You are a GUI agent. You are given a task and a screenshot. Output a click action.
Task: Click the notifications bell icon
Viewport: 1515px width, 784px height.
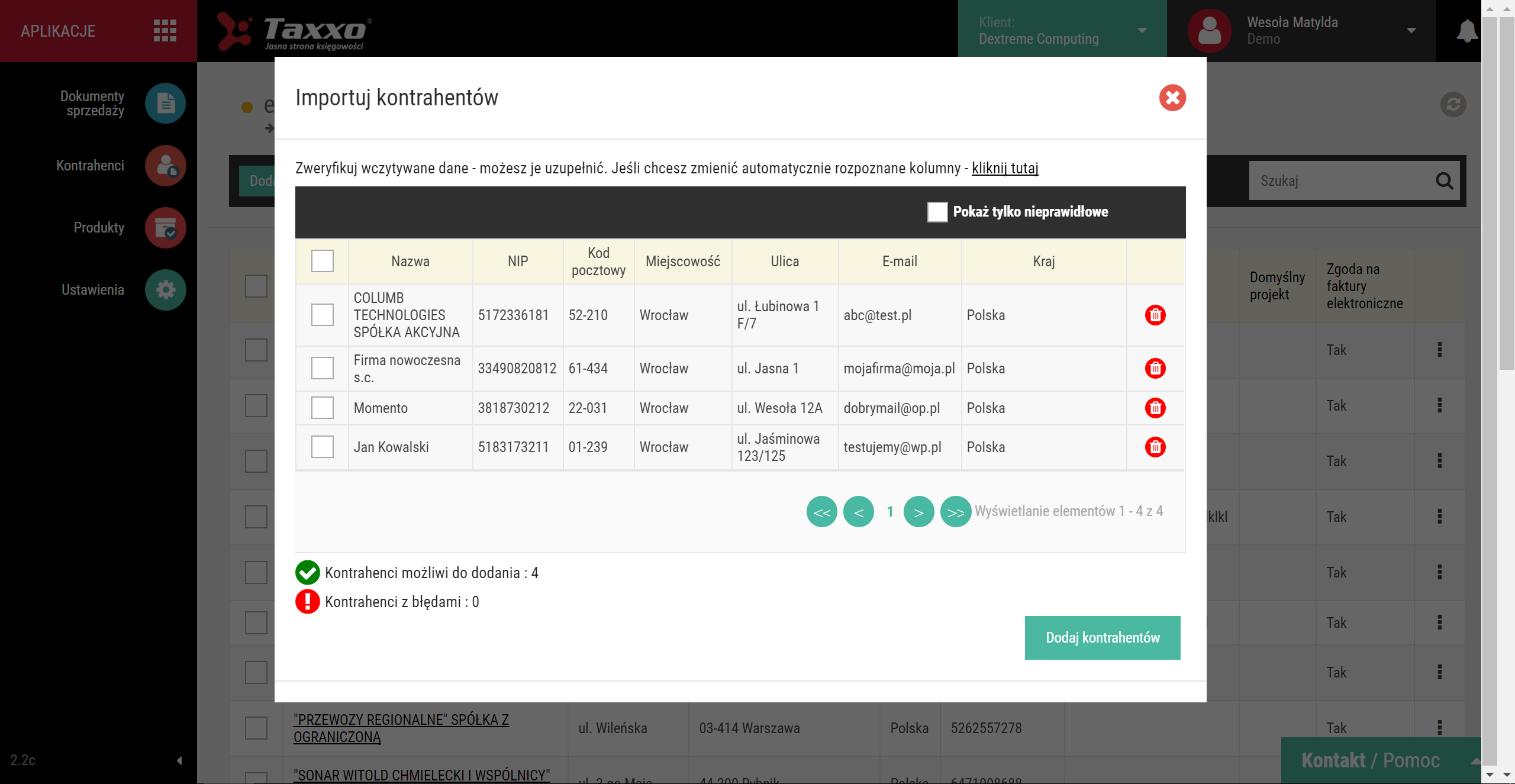(x=1466, y=31)
